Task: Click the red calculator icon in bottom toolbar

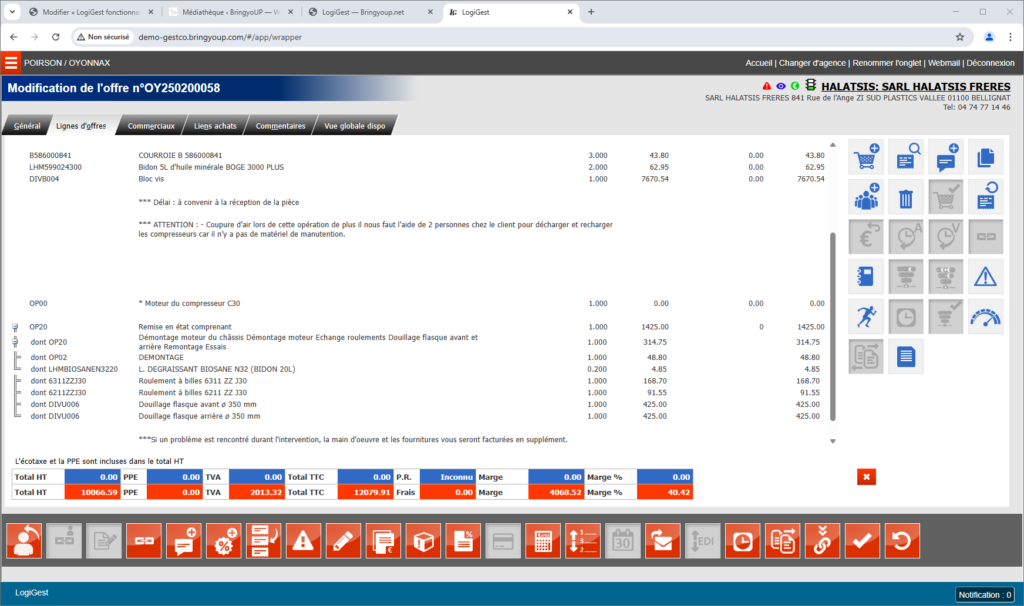Action: pyautogui.click(x=542, y=541)
